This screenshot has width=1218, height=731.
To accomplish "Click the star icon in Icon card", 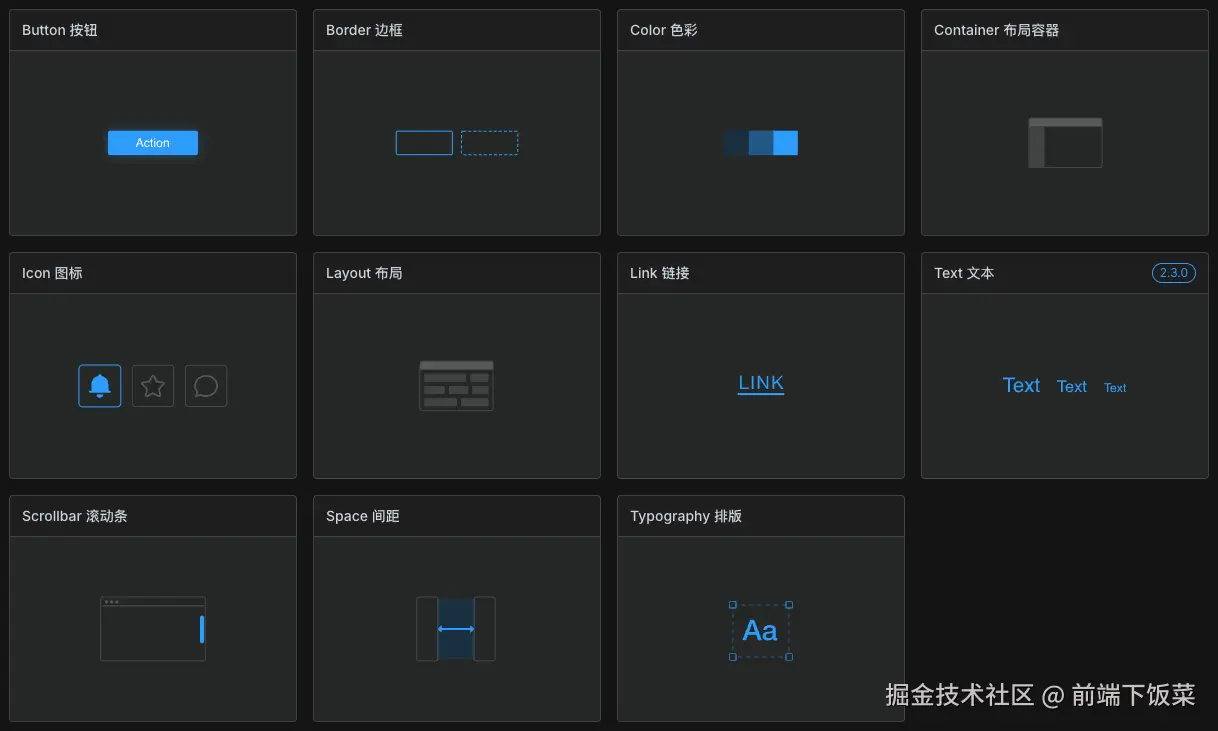I will coord(153,386).
